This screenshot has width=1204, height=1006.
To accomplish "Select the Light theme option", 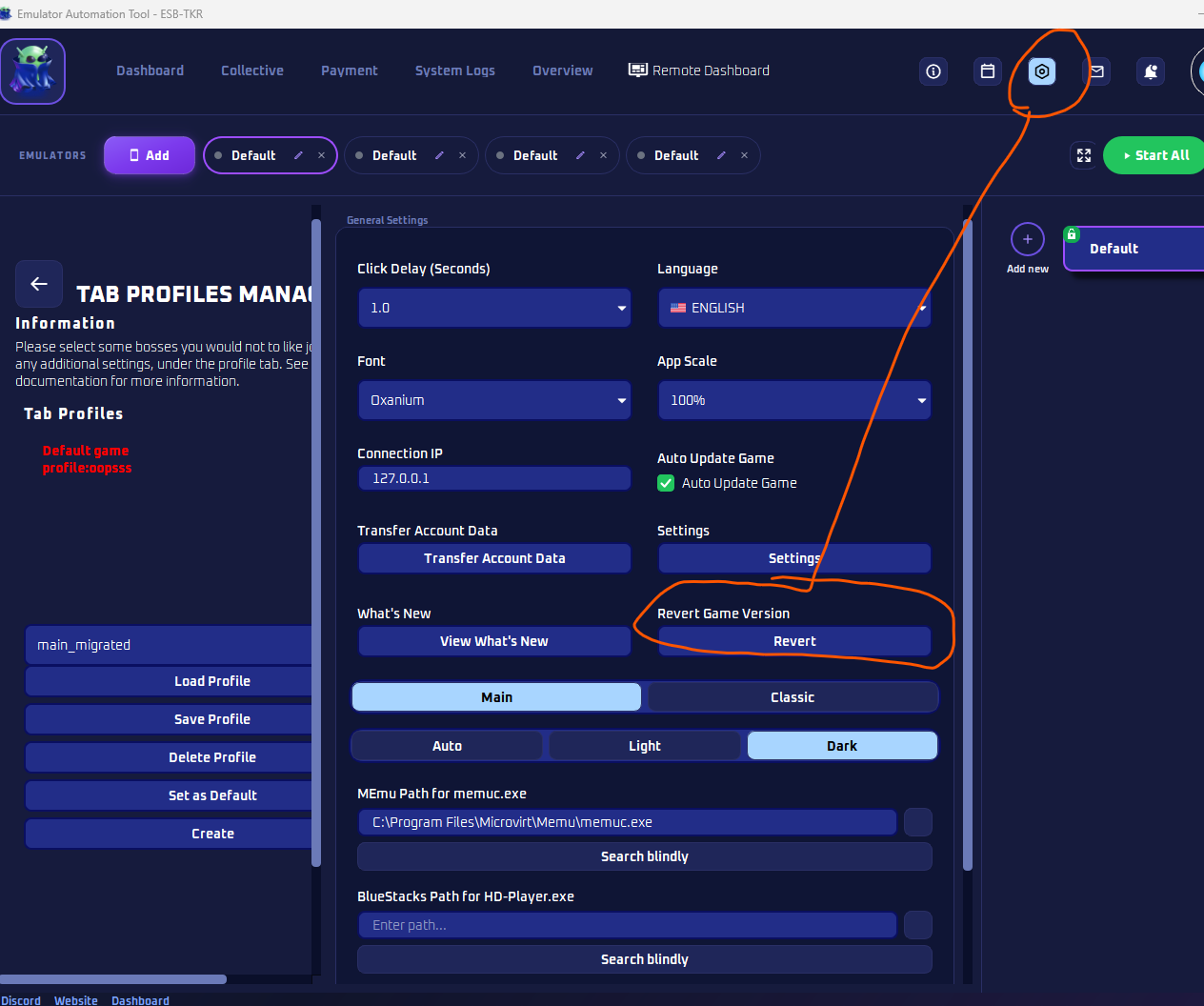I will coord(645,746).
